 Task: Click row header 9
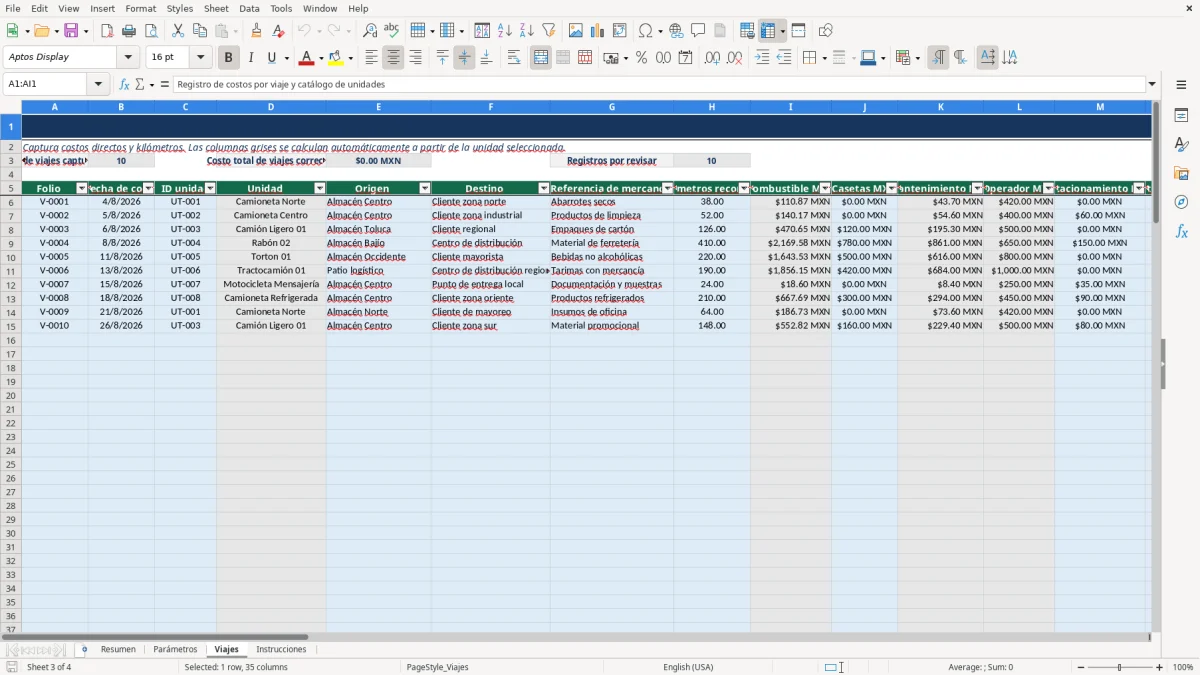11,243
